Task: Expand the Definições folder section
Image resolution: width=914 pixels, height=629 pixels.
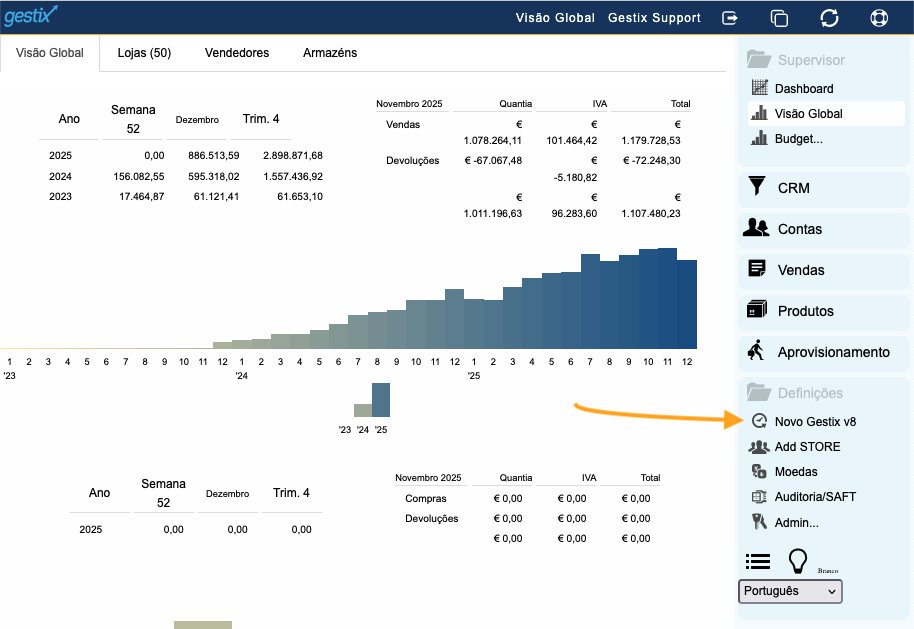Action: (809, 393)
